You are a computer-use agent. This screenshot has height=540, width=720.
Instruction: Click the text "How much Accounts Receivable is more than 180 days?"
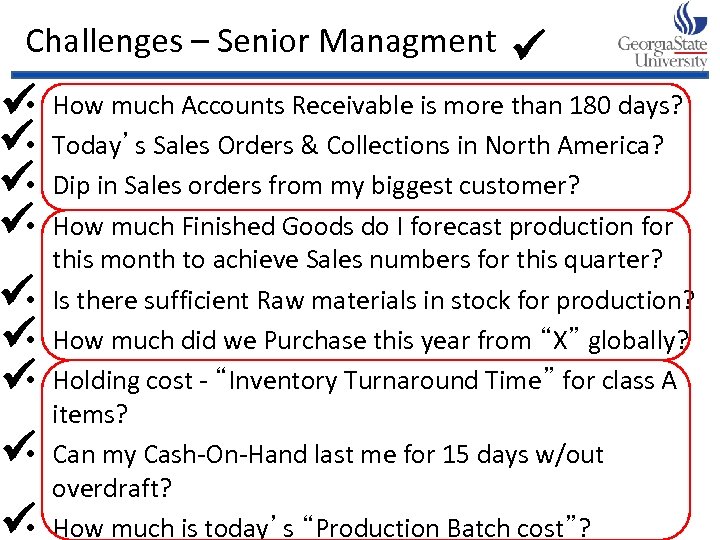point(368,106)
